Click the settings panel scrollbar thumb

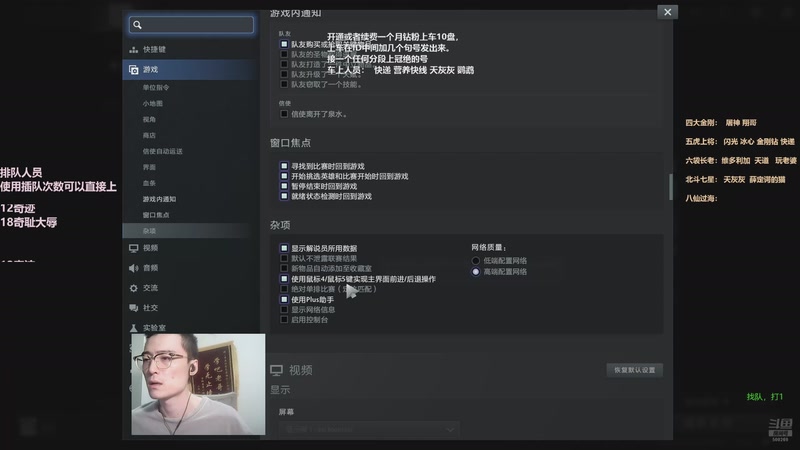(670, 187)
